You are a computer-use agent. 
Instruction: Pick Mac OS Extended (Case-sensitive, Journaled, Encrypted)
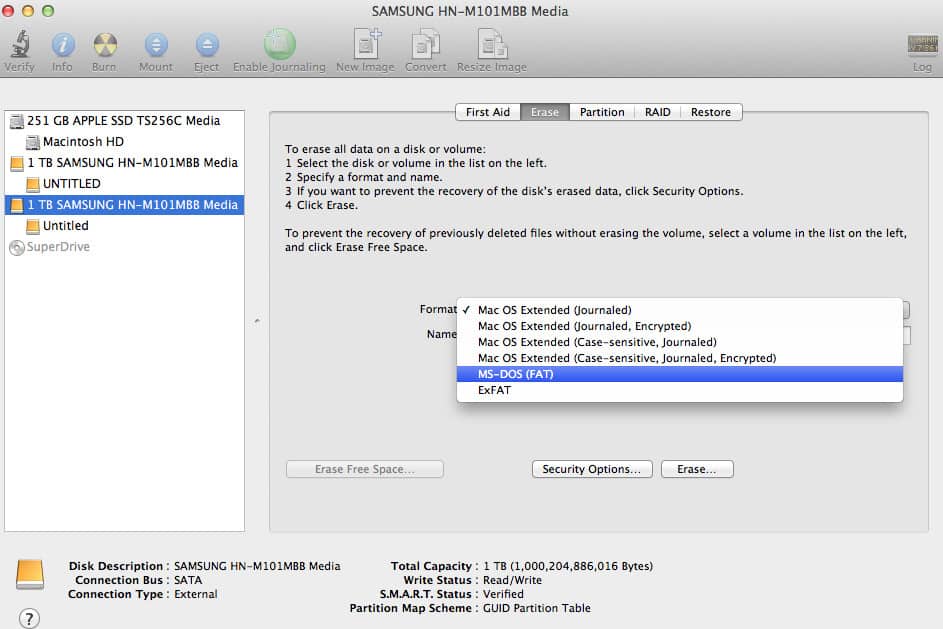tap(680, 358)
